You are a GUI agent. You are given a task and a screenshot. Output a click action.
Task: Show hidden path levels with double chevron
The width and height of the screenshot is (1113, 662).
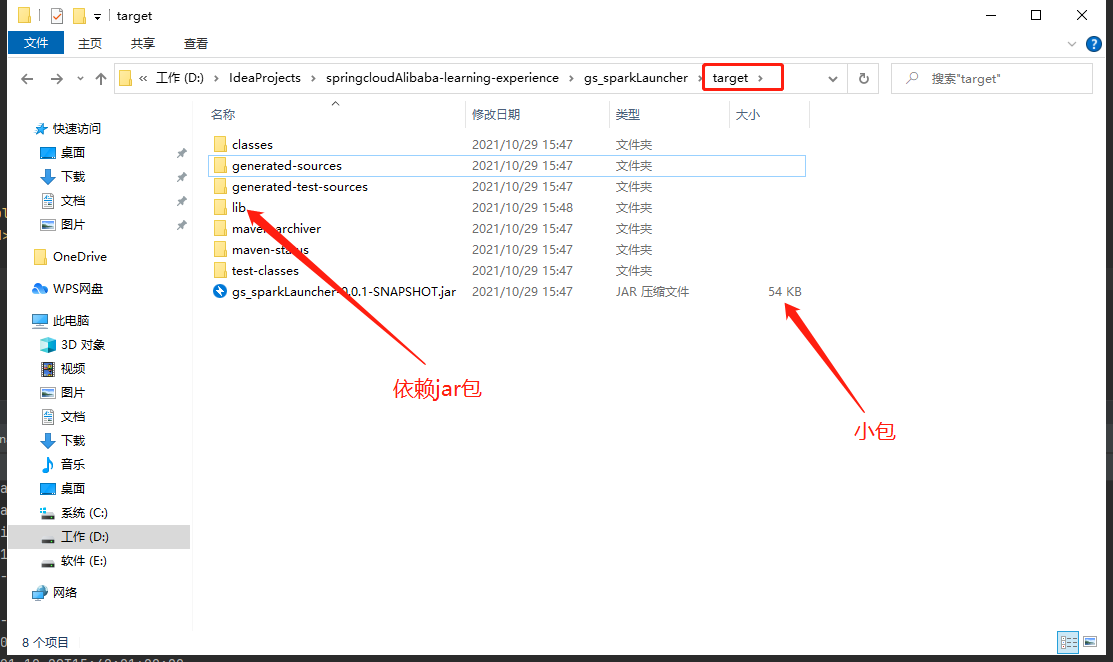[143, 78]
